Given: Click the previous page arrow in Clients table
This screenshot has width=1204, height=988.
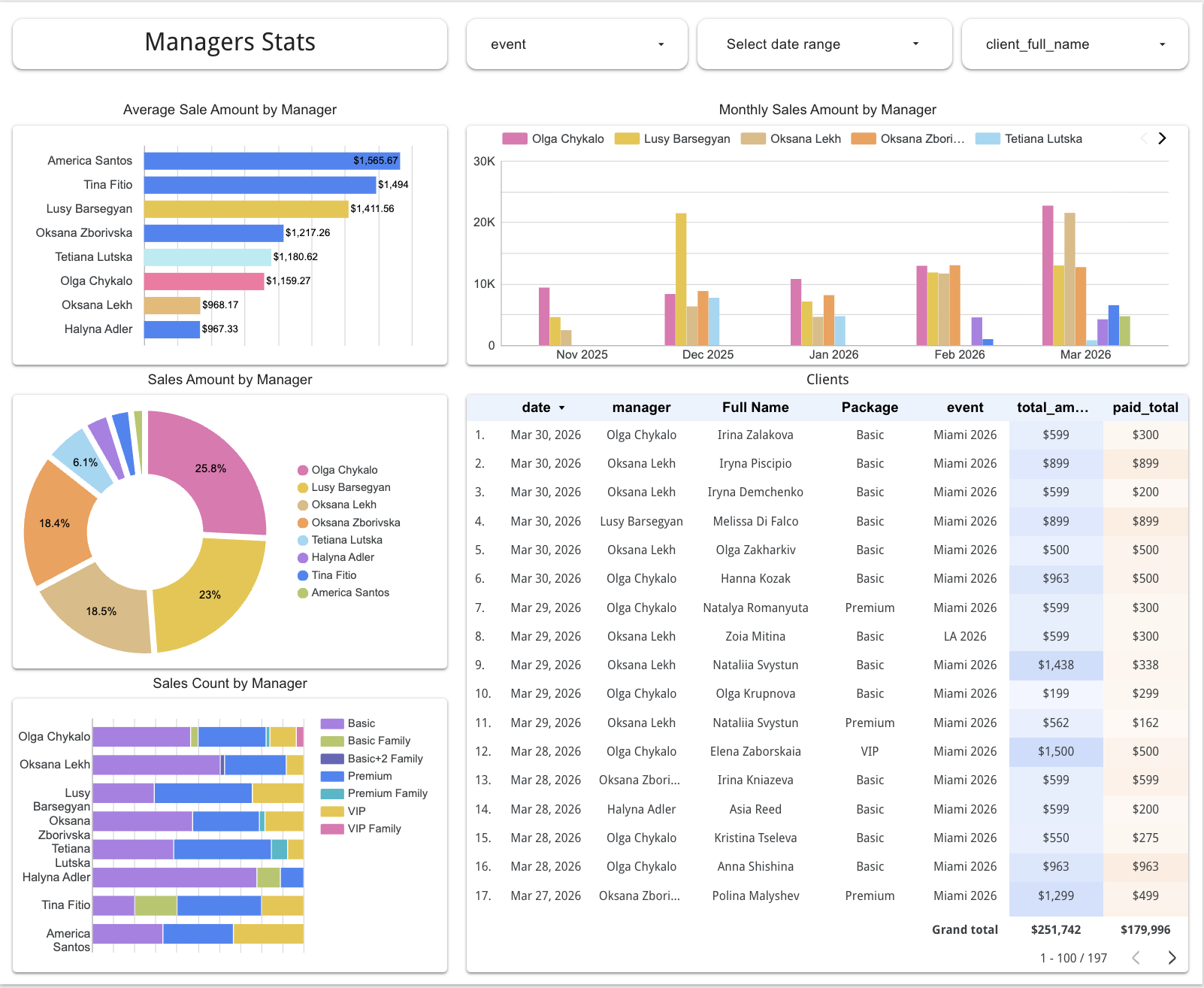Looking at the screenshot, I should click(1135, 958).
